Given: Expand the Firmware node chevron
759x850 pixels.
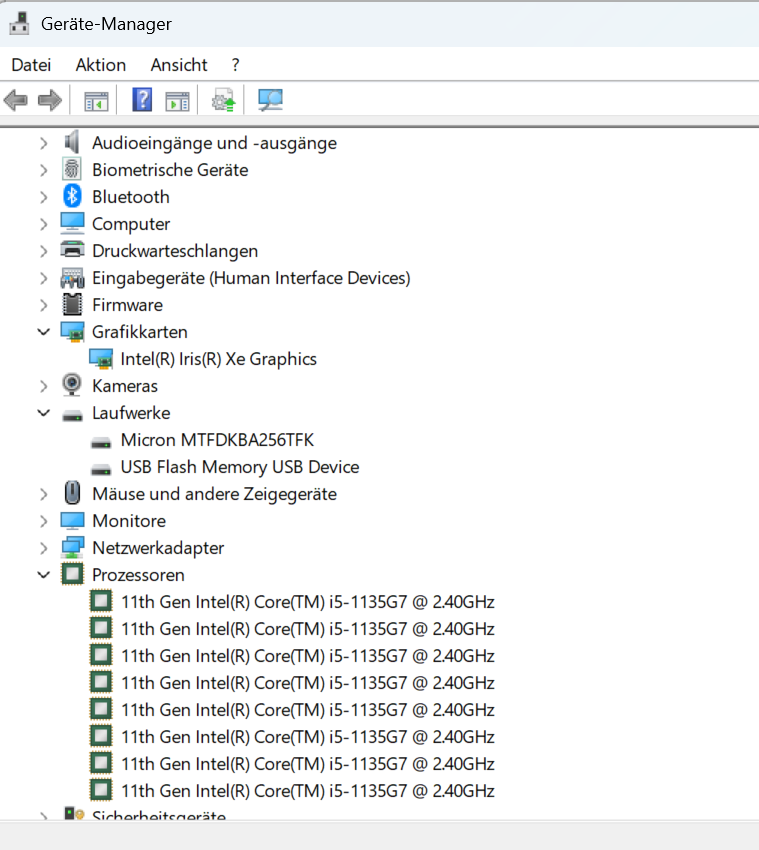Looking at the screenshot, I should (44, 305).
